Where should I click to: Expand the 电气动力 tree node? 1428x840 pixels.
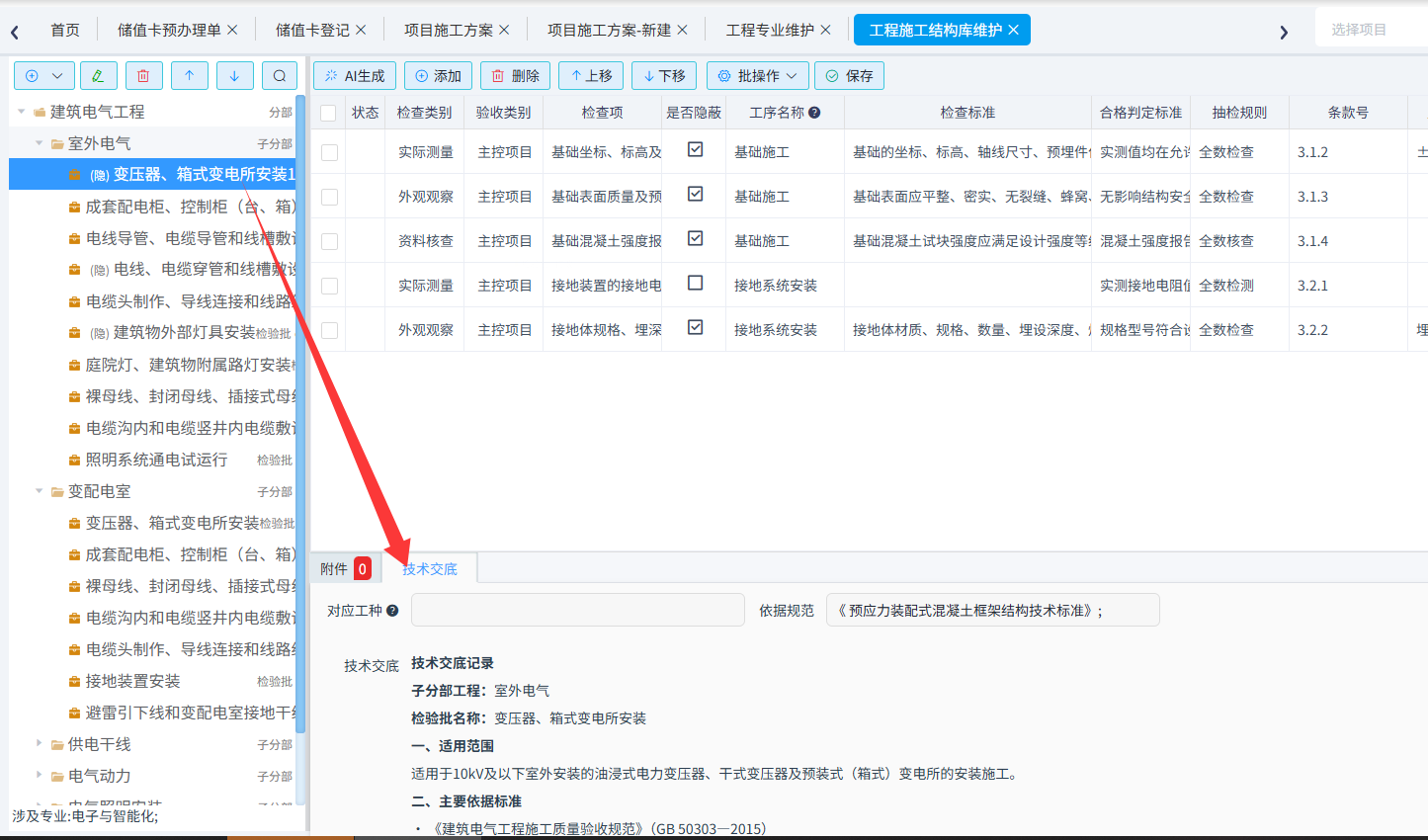coord(40,776)
